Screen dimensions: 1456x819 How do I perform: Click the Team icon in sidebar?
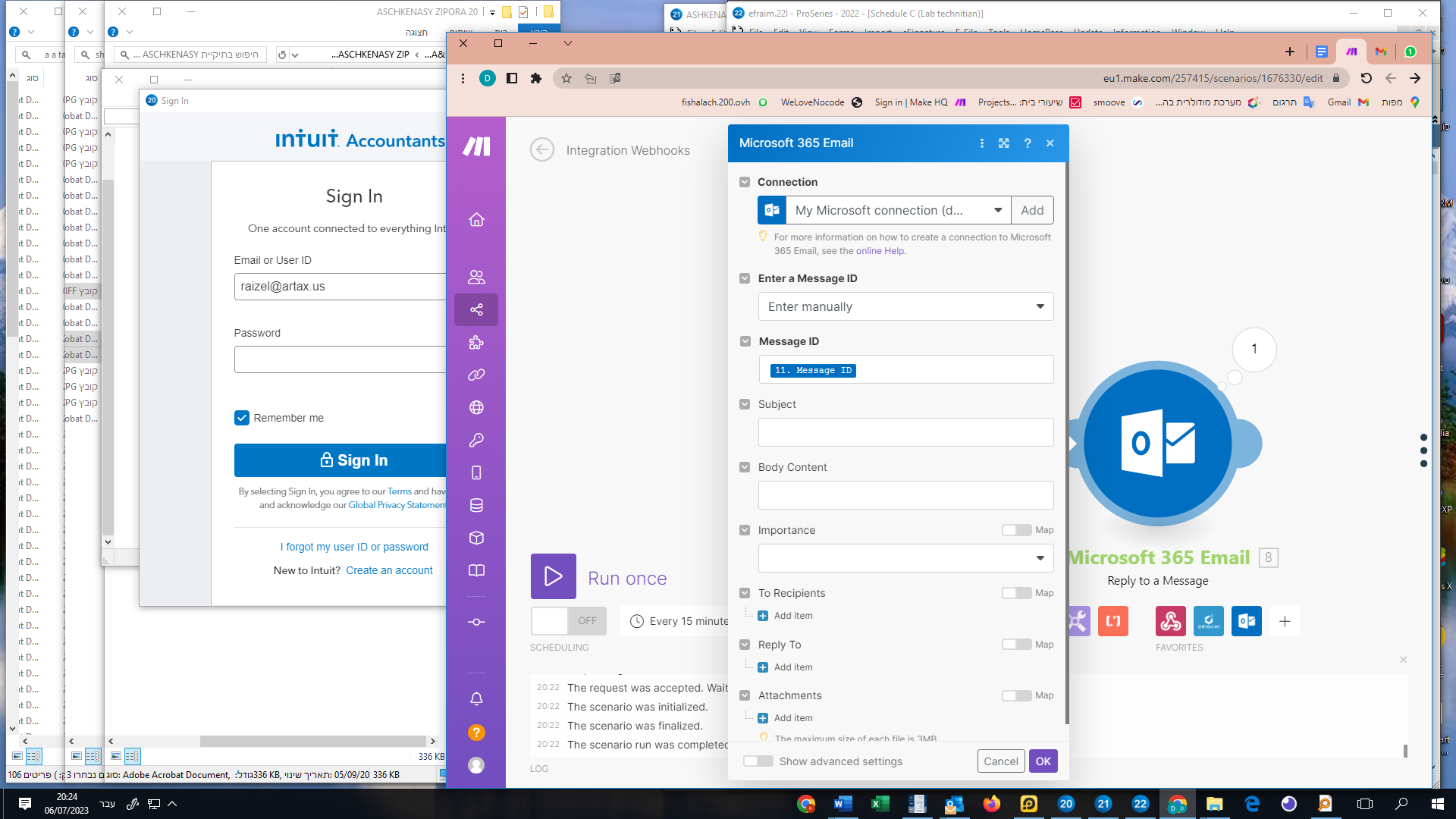tap(476, 277)
